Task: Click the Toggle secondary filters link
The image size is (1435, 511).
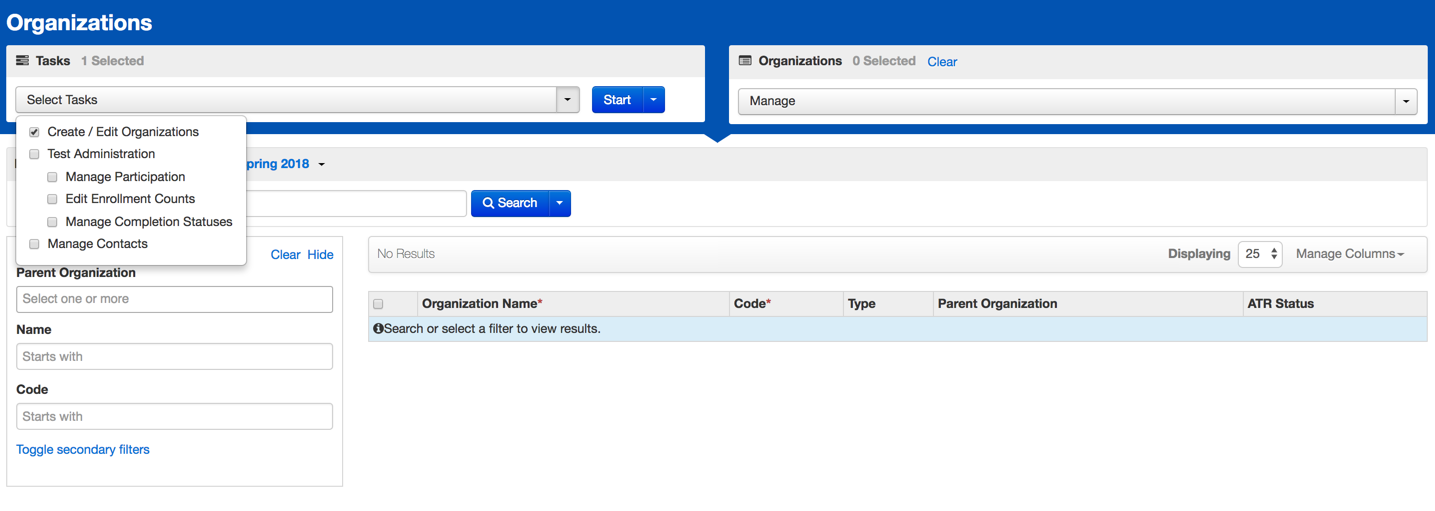Action: 83,450
